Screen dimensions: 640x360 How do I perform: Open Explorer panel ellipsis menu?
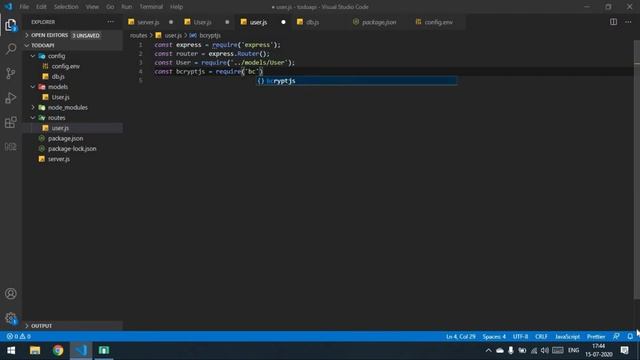tap(111, 22)
